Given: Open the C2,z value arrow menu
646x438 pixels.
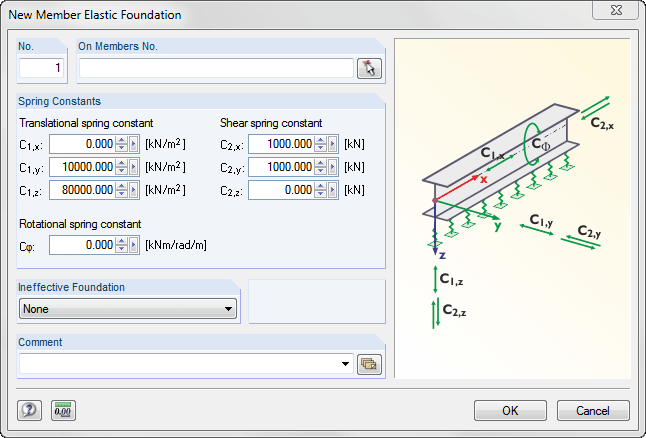Looking at the screenshot, I should 335,190.
